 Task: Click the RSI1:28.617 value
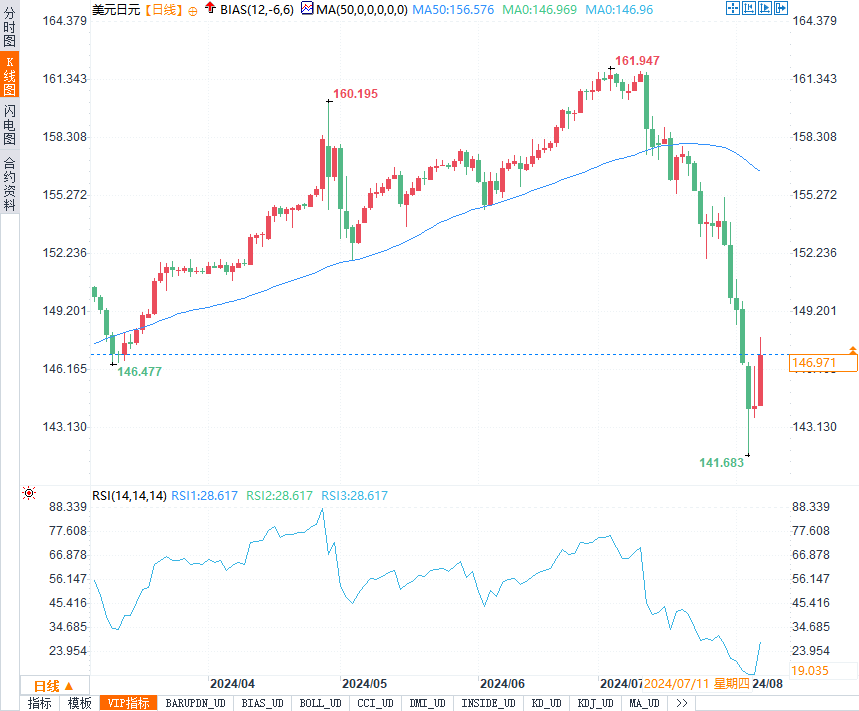point(204,495)
